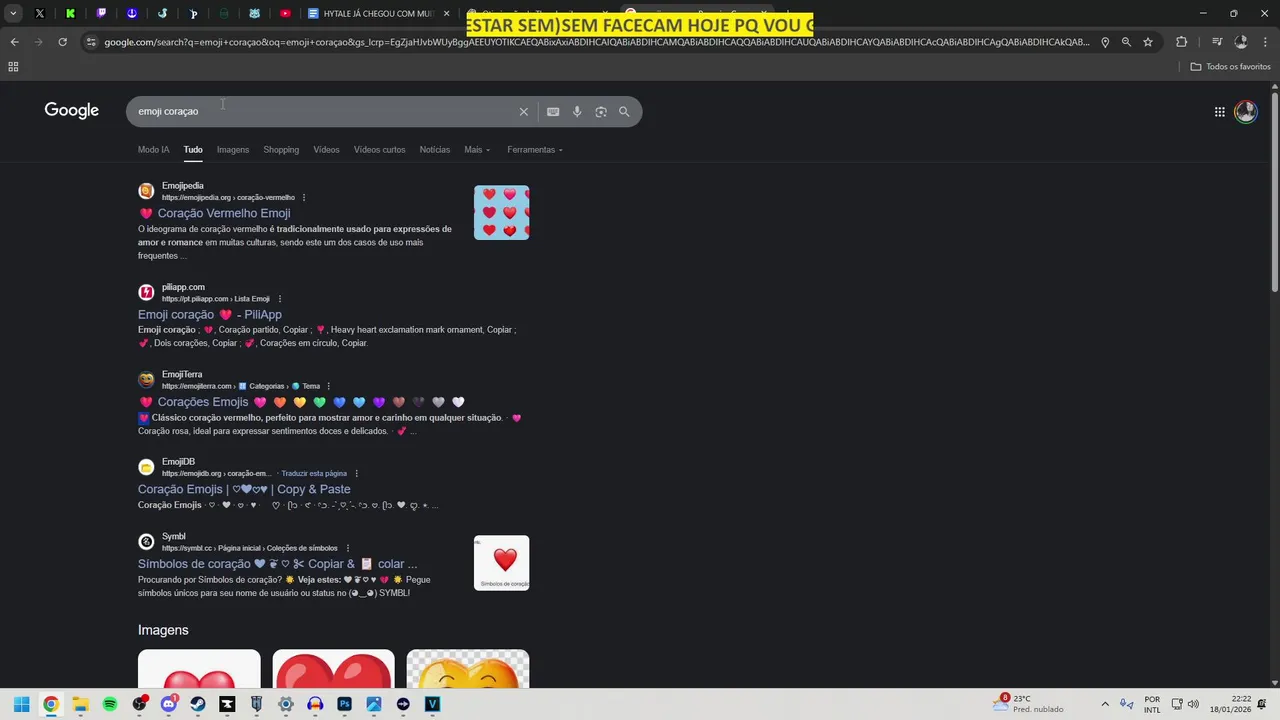Open the on-screen keyboard icon in search bar
The width and height of the screenshot is (1280, 720).
(x=553, y=112)
